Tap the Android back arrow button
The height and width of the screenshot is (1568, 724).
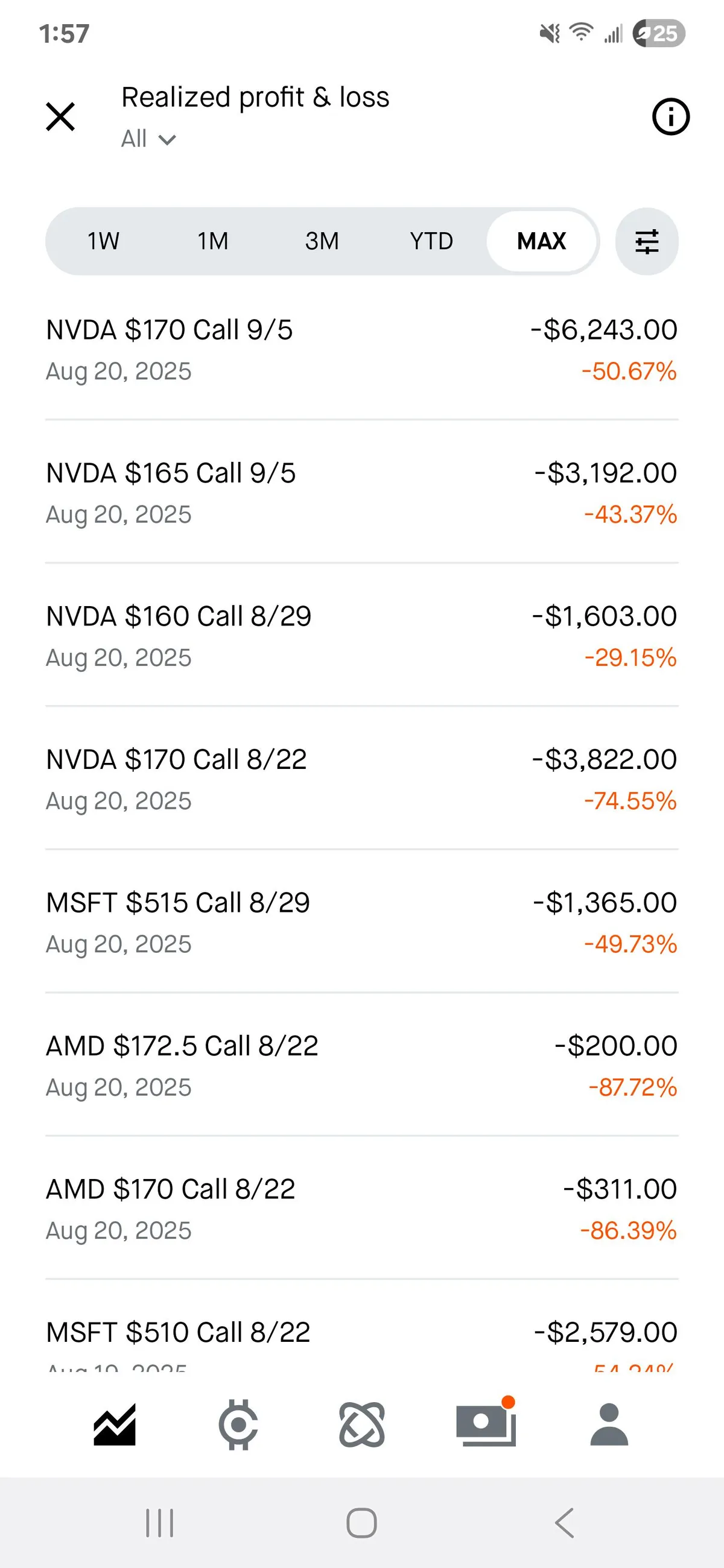click(565, 1522)
